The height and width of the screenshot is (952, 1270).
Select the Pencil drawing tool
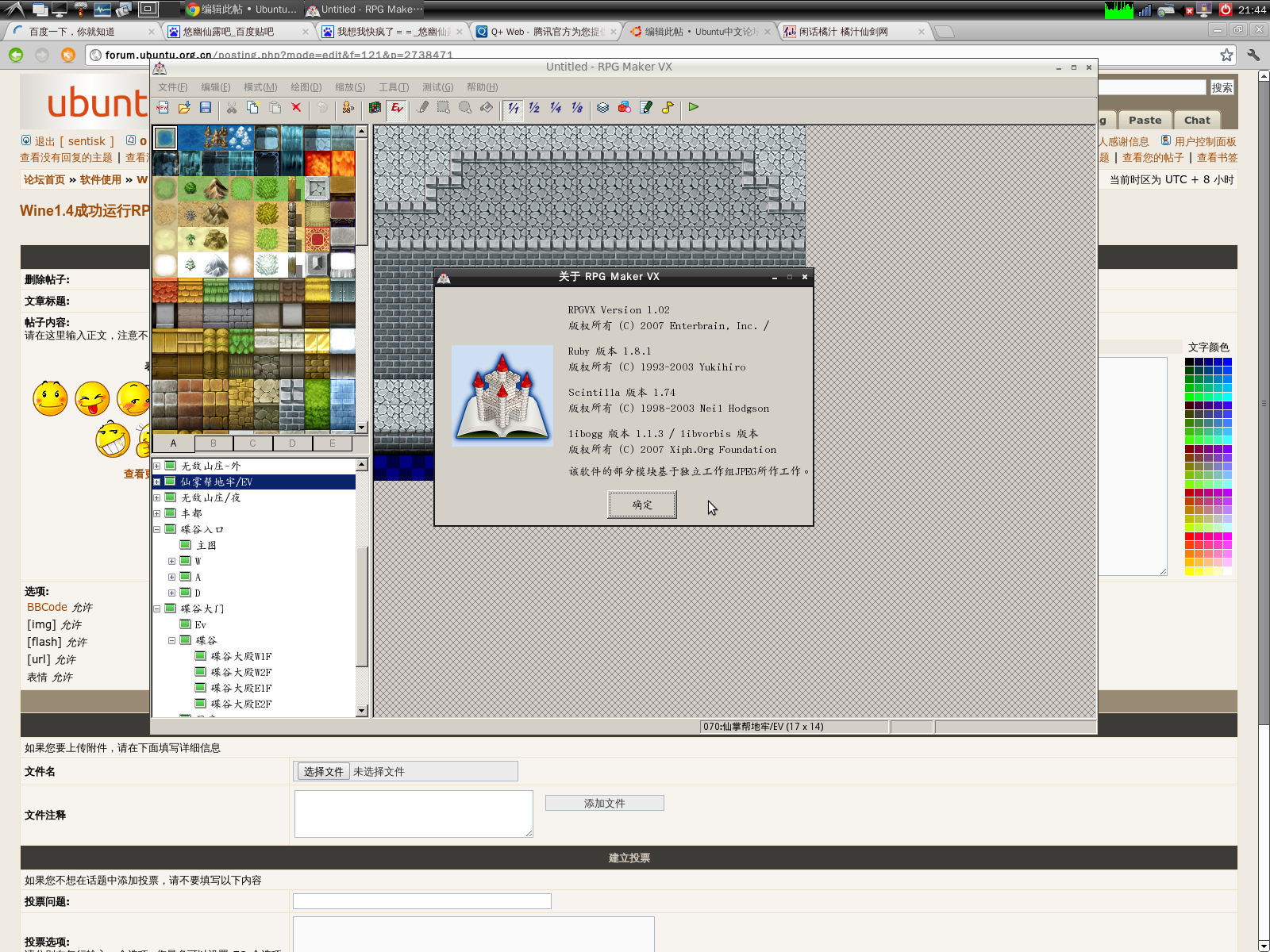coord(423,108)
